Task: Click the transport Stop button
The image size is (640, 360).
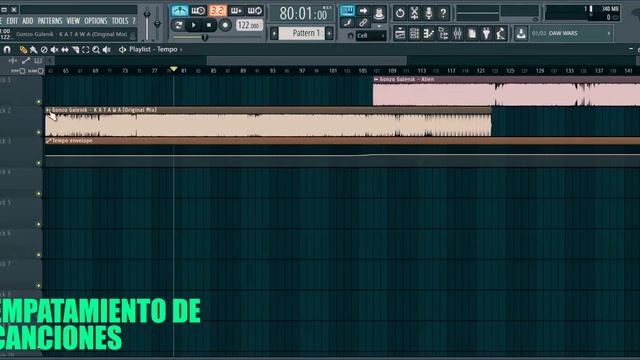Action: pos(209,25)
